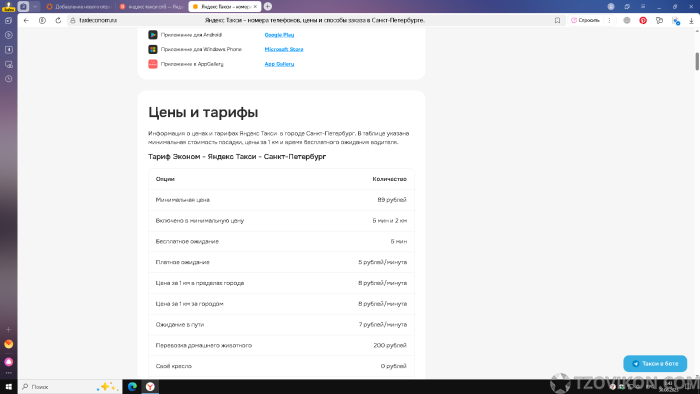The height and width of the screenshot is (394, 700).
Task: Open the grey globe extension icon in toolbar
Action: 627,21
